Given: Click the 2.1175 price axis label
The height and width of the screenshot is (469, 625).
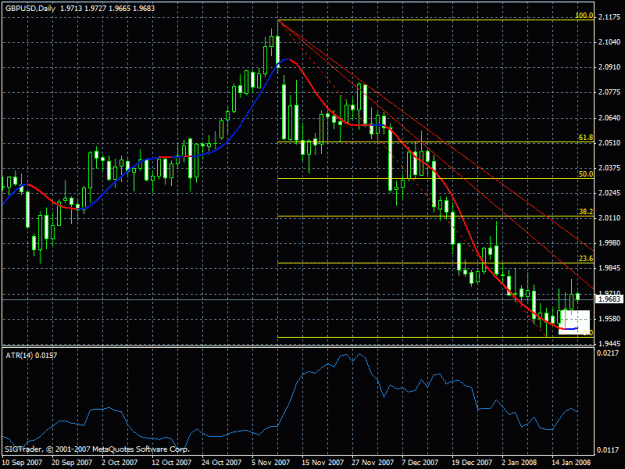Looking at the screenshot, I should (609, 17).
